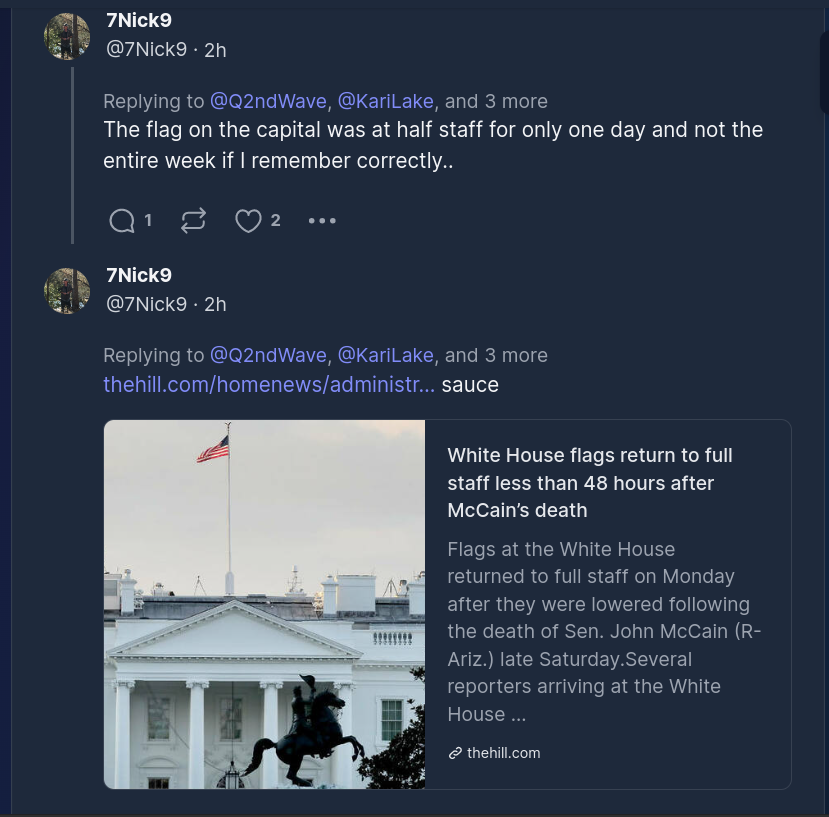The width and height of the screenshot is (829, 817).
Task: Click the White House flag preview image
Action: pos(265,604)
